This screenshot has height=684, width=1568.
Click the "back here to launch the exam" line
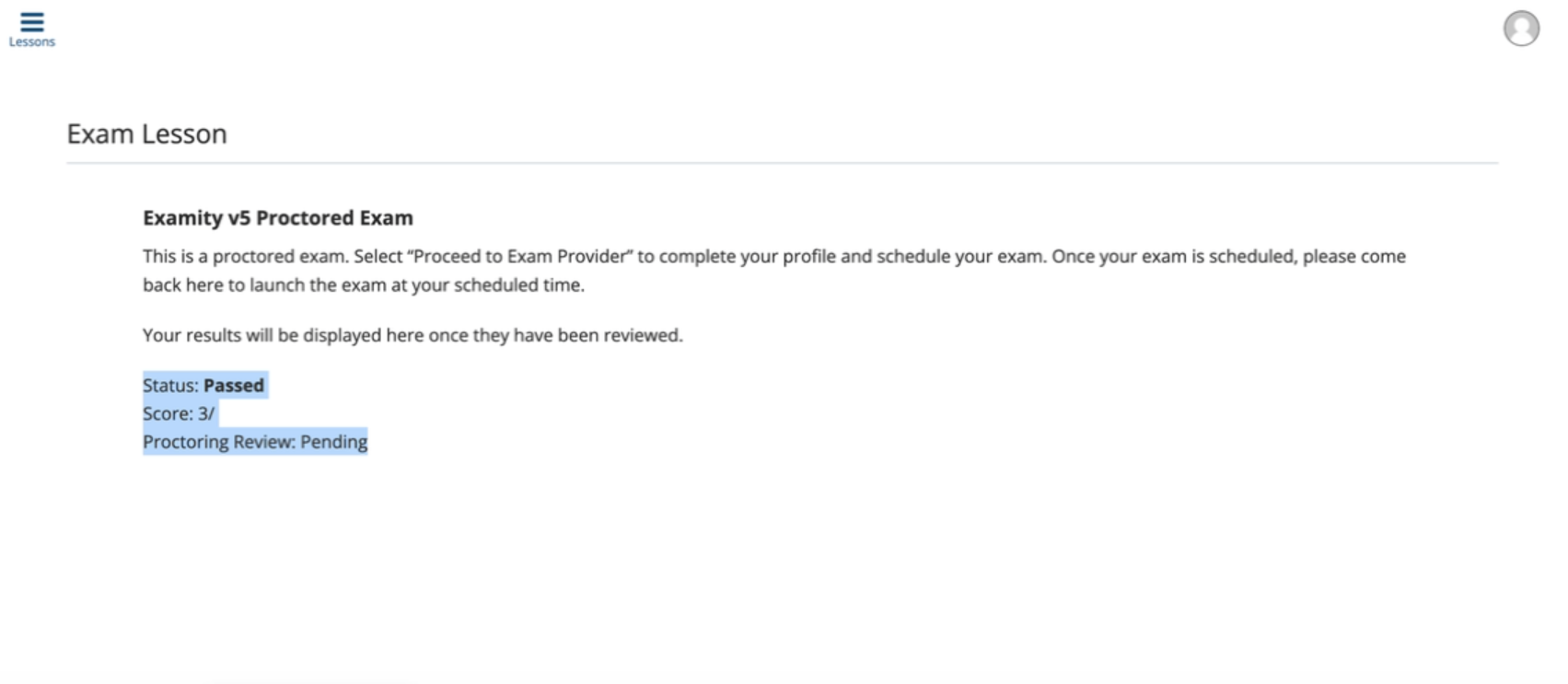coord(364,285)
